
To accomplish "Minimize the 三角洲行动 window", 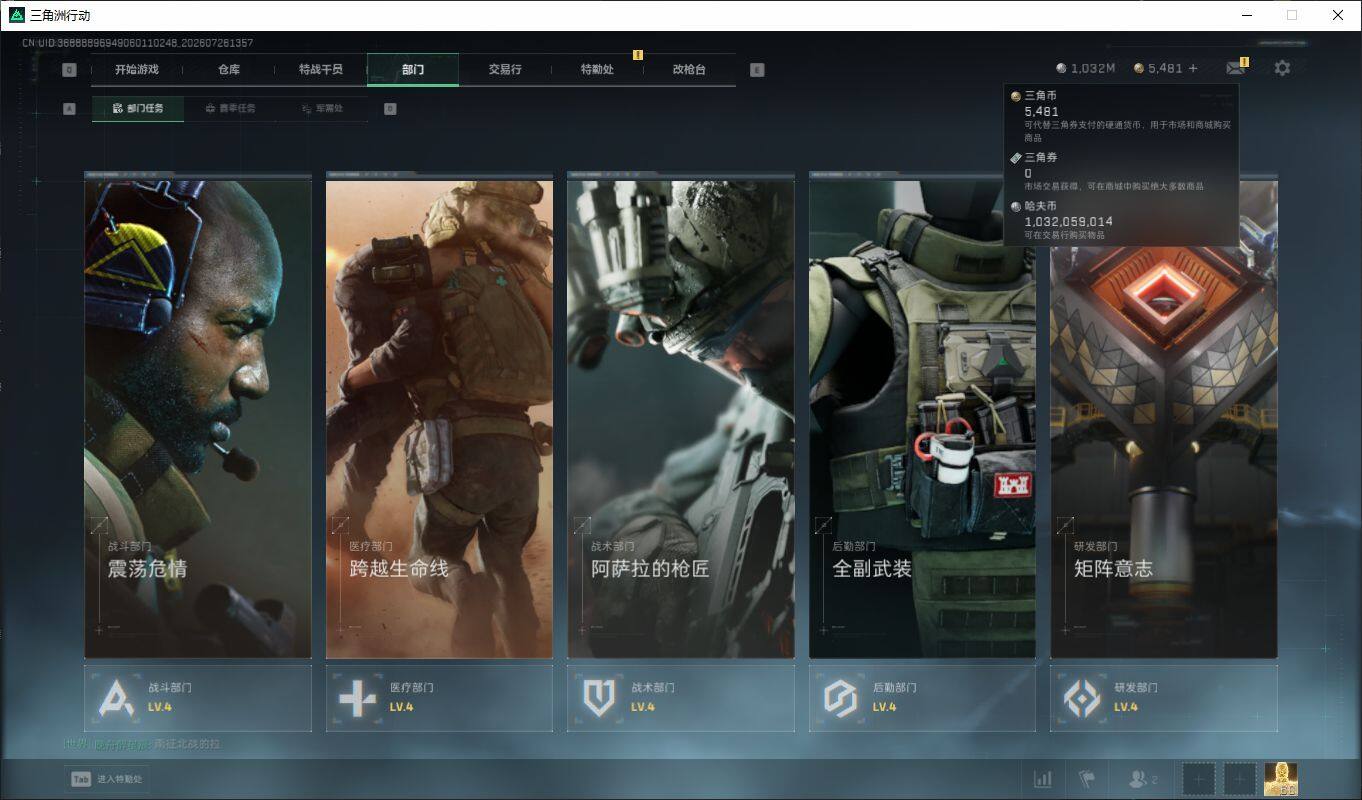I will tap(1247, 15).
